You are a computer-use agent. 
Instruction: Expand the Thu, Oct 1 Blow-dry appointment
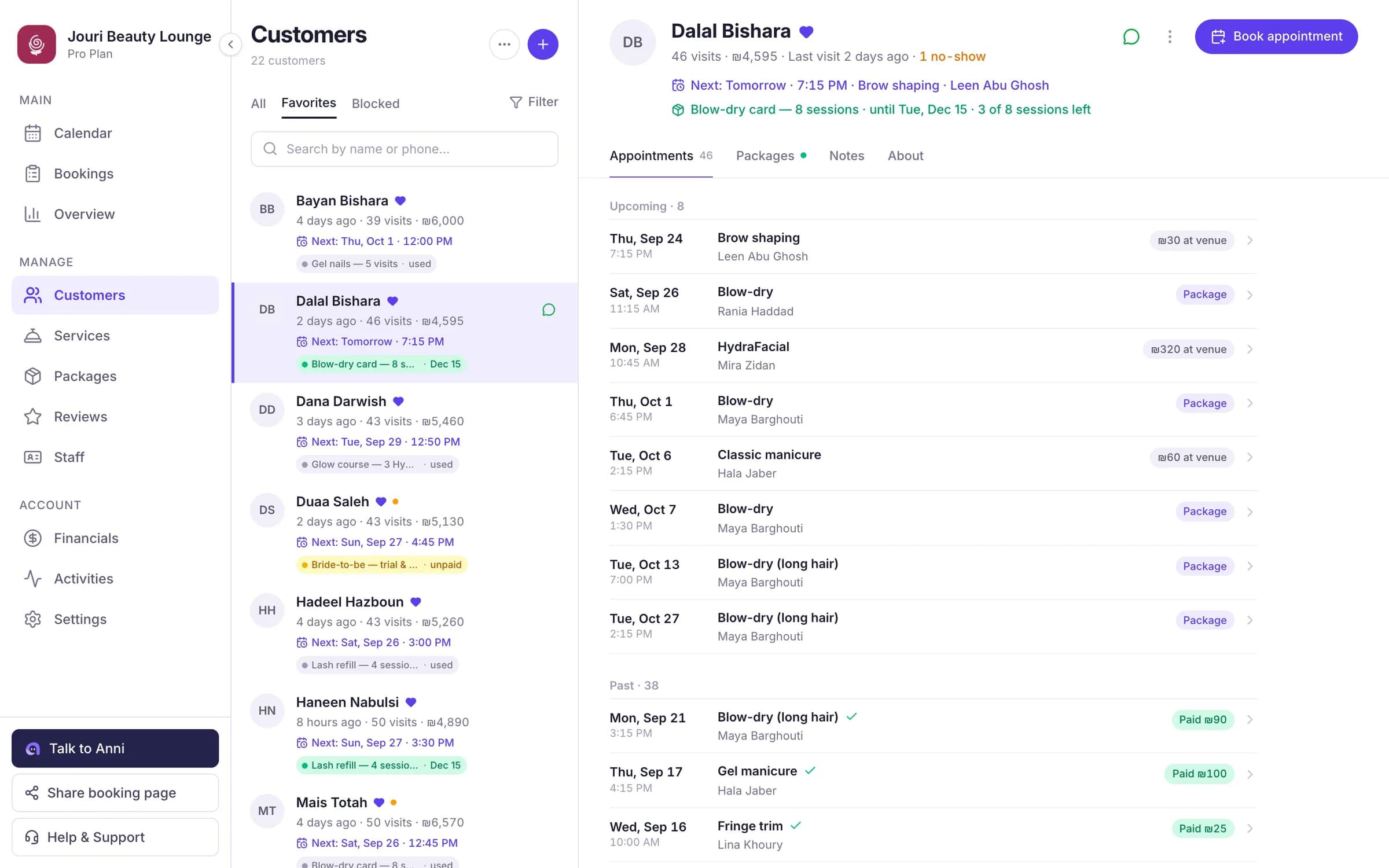934,409
